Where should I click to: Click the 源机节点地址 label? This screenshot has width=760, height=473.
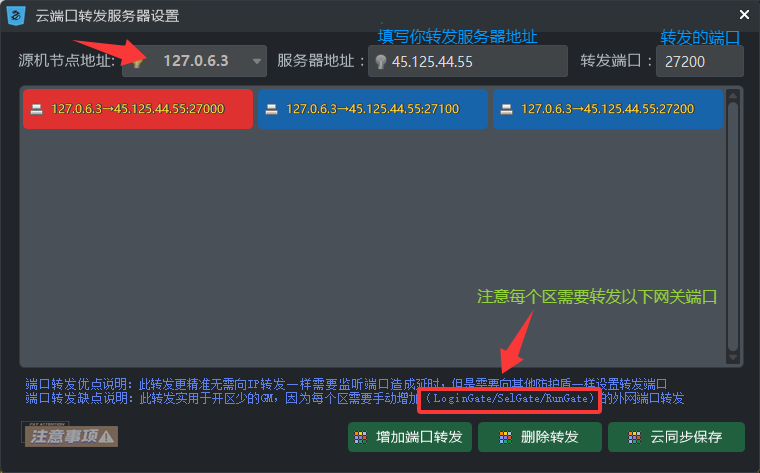(x=67, y=61)
